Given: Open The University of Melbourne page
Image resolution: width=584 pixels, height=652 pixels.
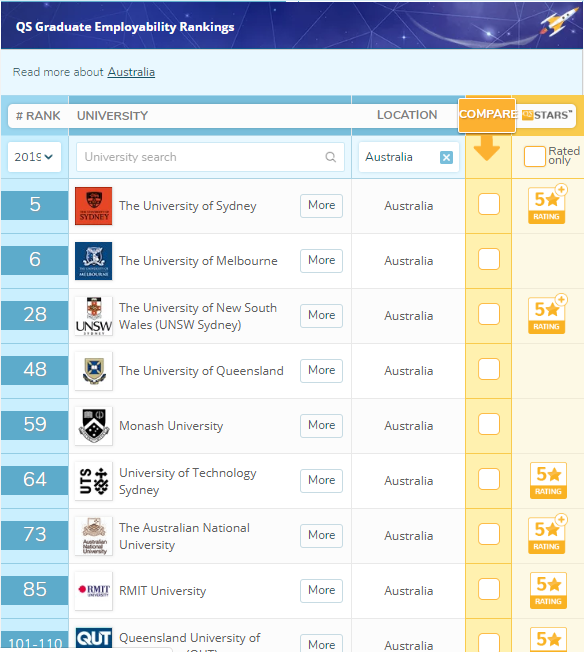Looking at the screenshot, I should [198, 261].
